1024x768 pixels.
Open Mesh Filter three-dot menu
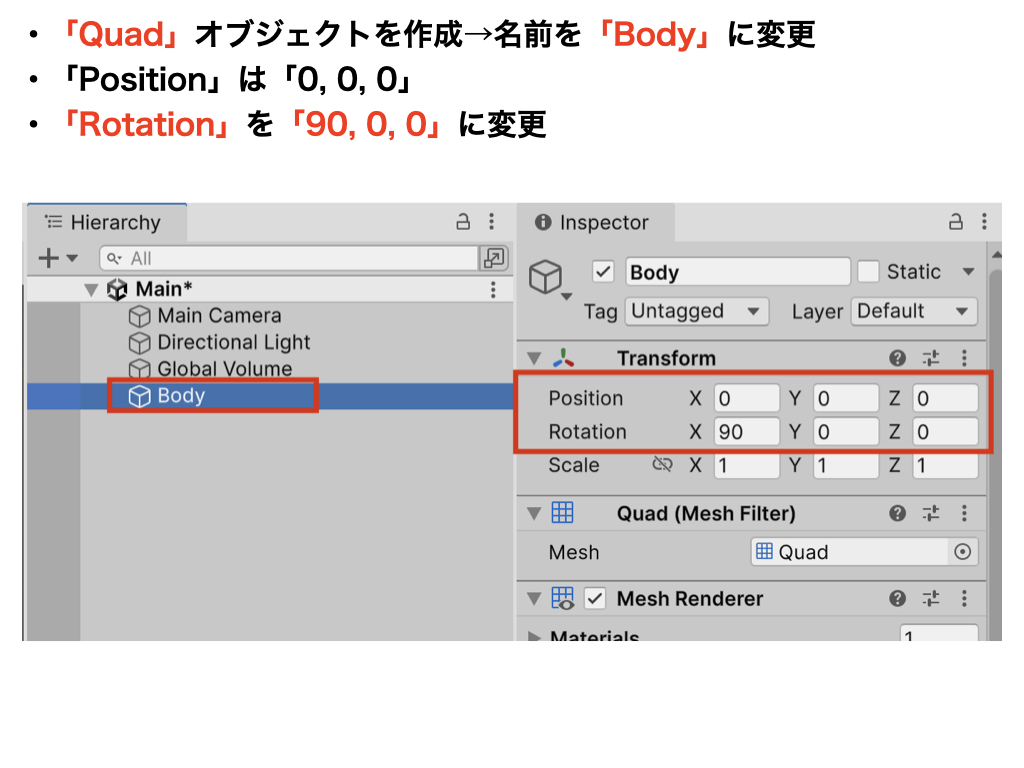pyautogui.click(x=964, y=513)
